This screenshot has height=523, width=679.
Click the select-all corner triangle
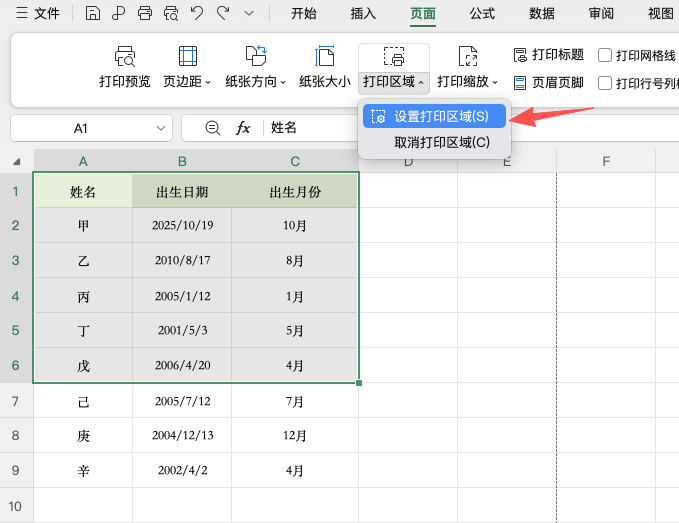click(16, 161)
